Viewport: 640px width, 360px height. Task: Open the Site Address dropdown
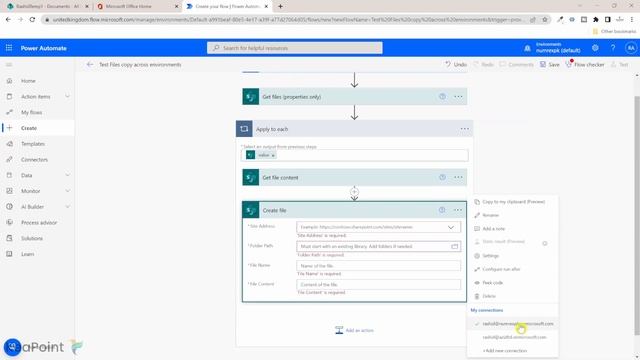(x=451, y=227)
